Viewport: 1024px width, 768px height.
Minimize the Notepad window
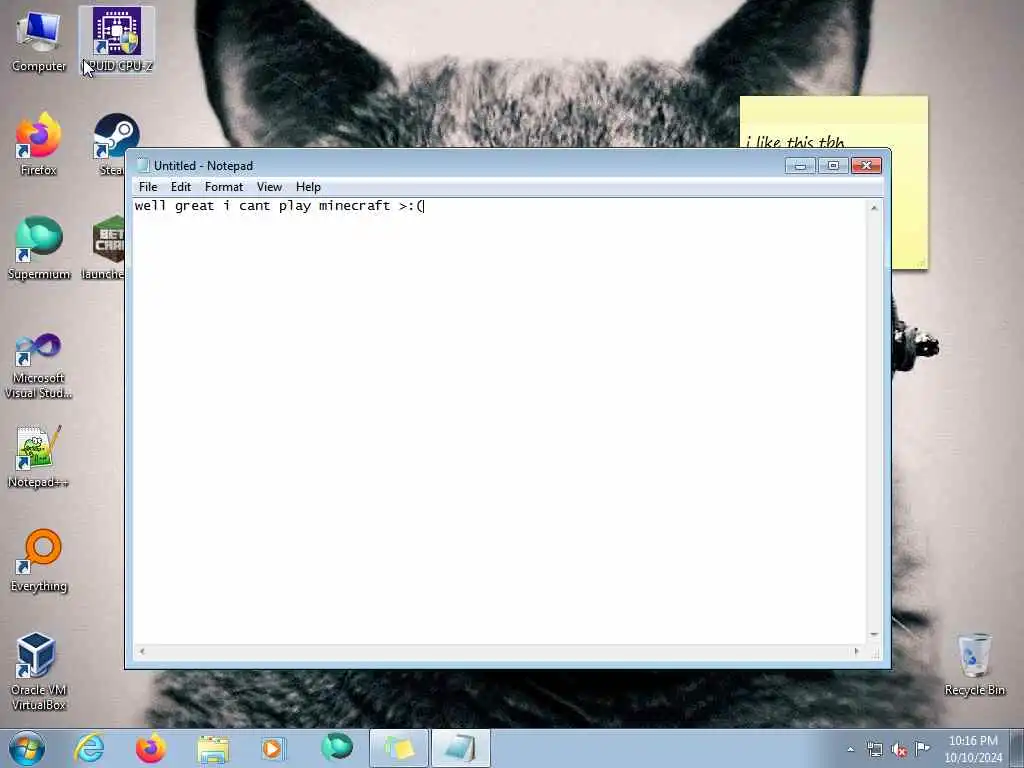[x=800, y=166]
